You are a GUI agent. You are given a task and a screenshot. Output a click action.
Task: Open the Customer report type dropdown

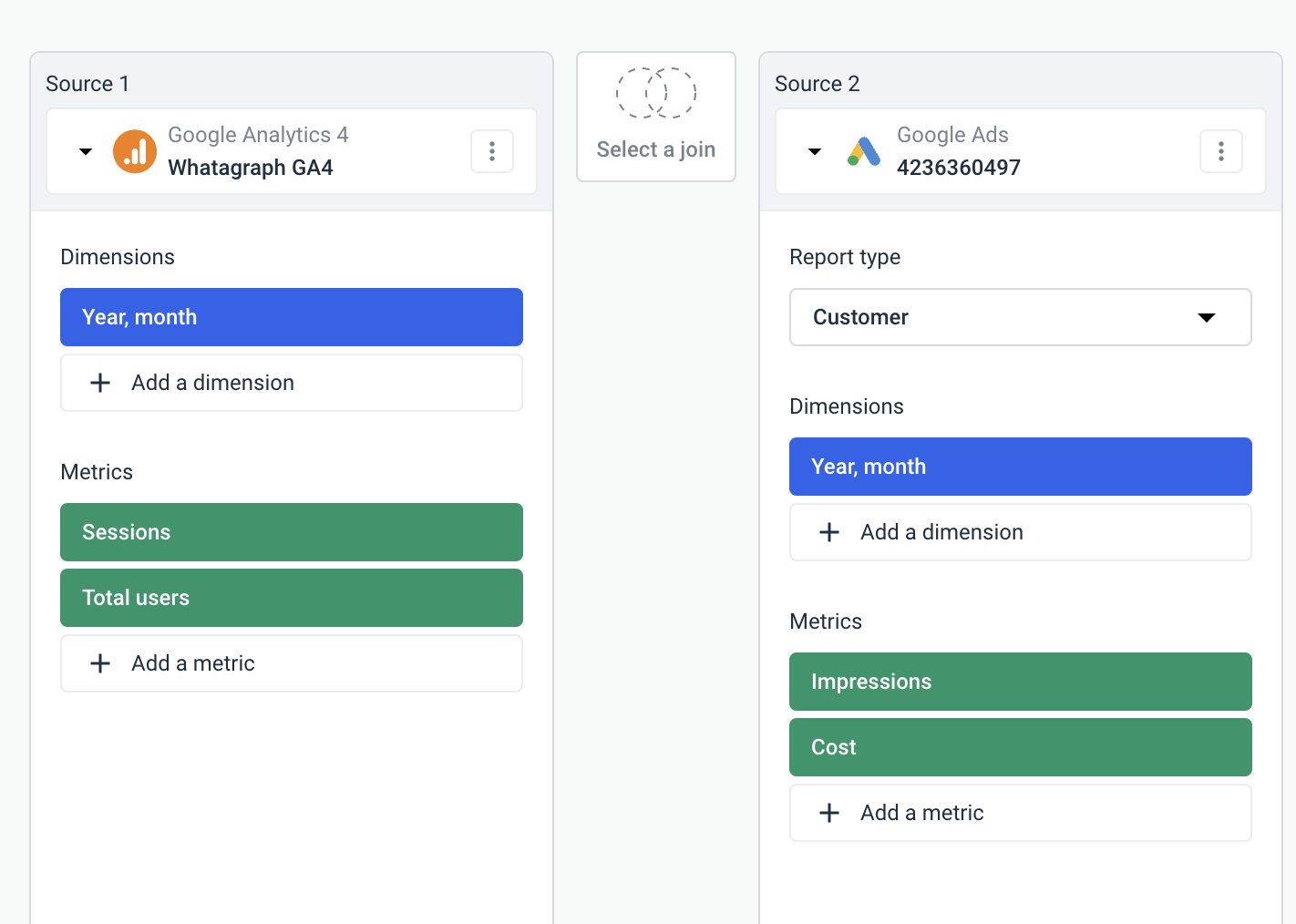pyautogui.click(x=1020, y=317)
